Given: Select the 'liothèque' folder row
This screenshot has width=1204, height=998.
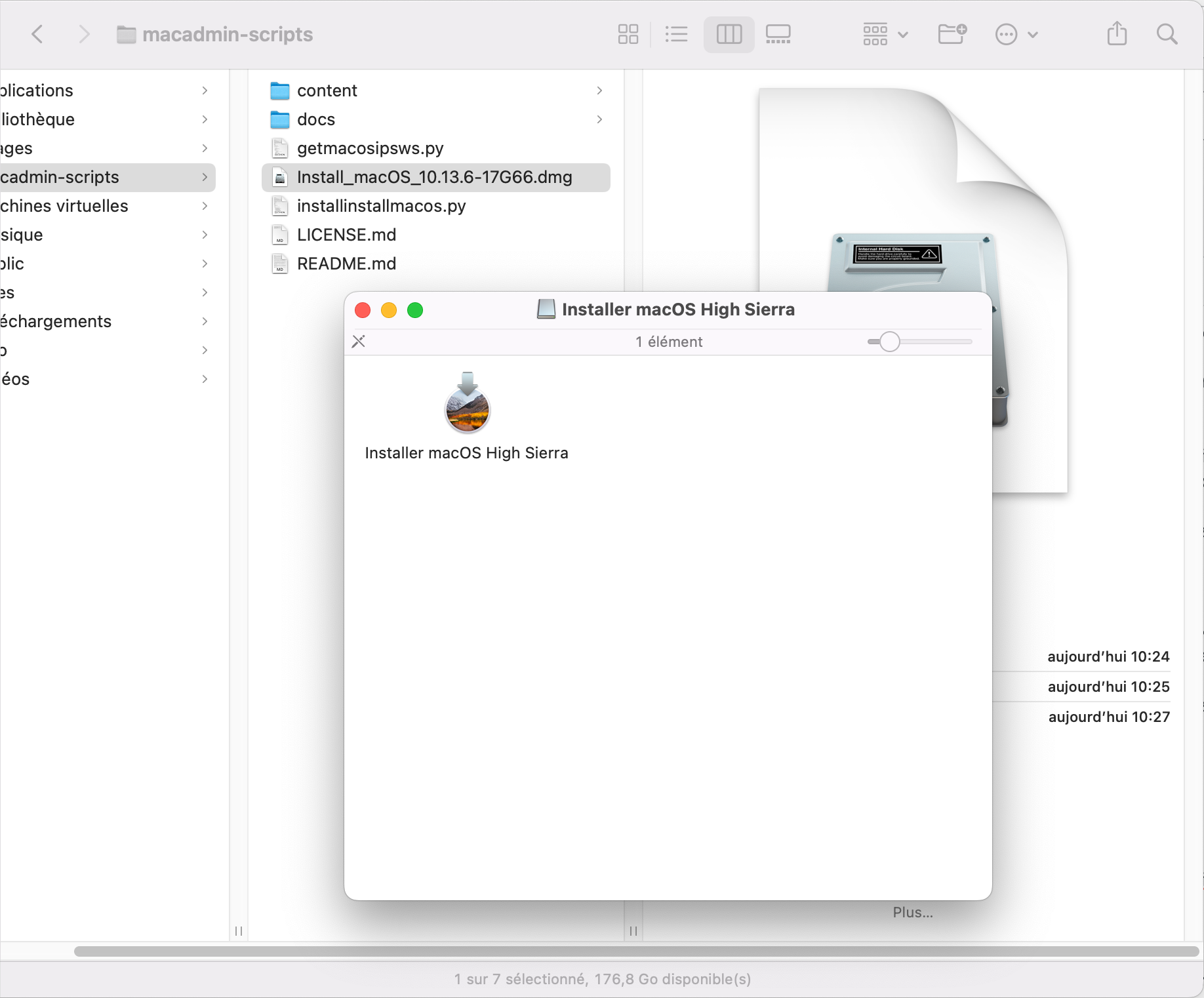Looking at the screenshot, I should tap(107, 119).
